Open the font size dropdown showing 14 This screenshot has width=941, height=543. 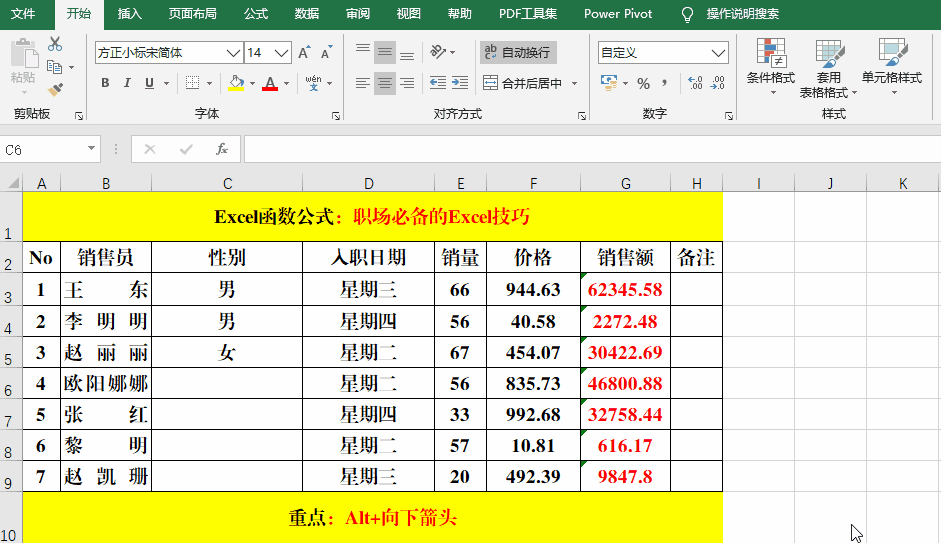pyautogui.click(x=281, y=53)
